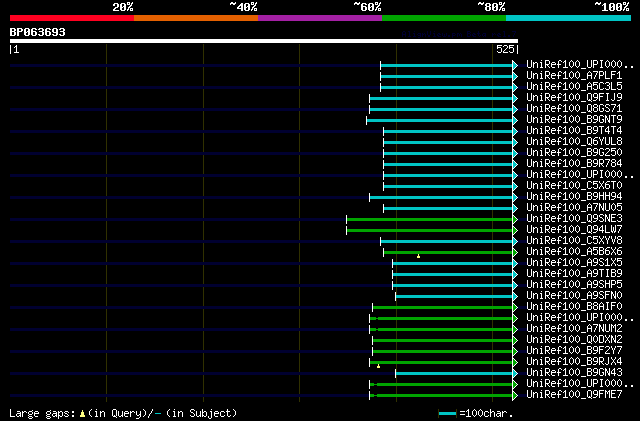
Task: Click the query end position 525 label
Action: pos(505,49)
